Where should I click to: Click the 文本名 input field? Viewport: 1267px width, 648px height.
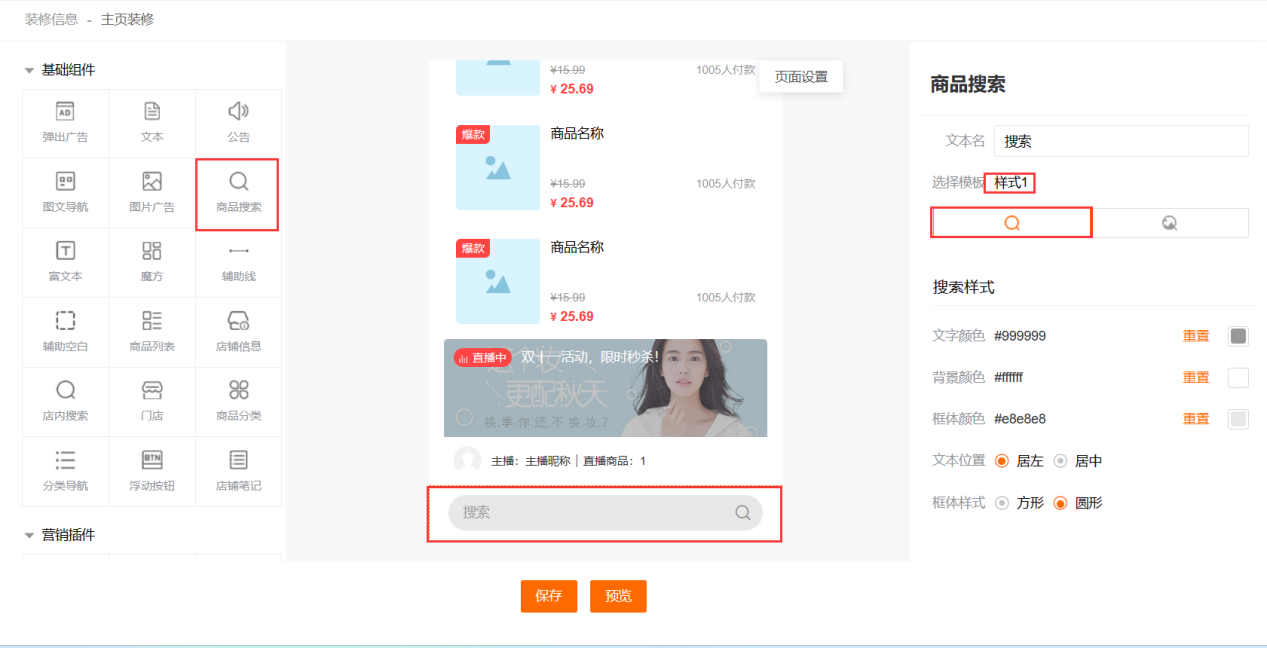(x=1120, y=141)
